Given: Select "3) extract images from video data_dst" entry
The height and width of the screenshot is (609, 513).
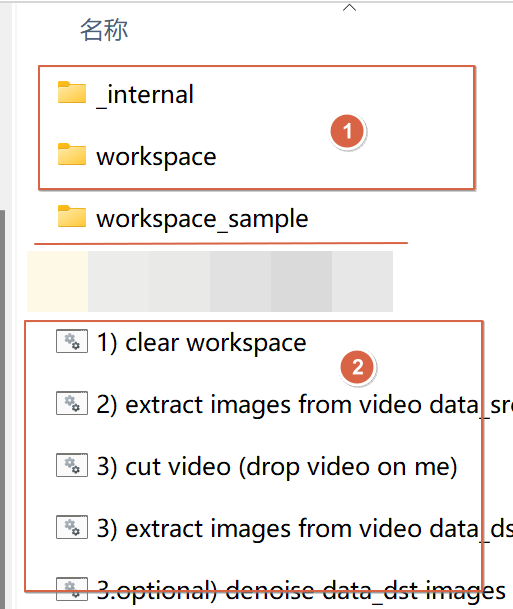Looking at the screenshot, I should (304, 529).
